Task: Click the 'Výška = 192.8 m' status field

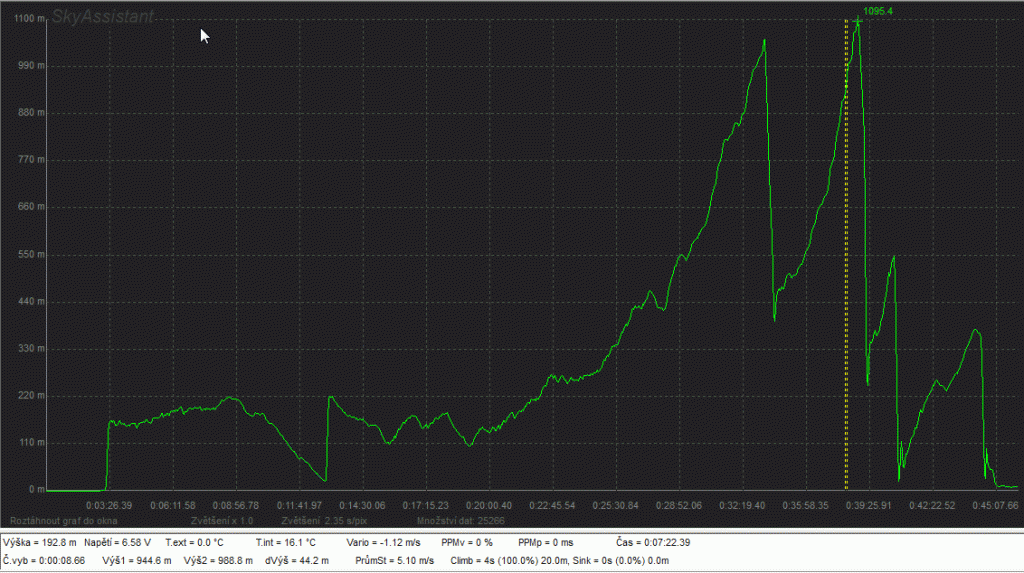Action: tap(39, 542)
